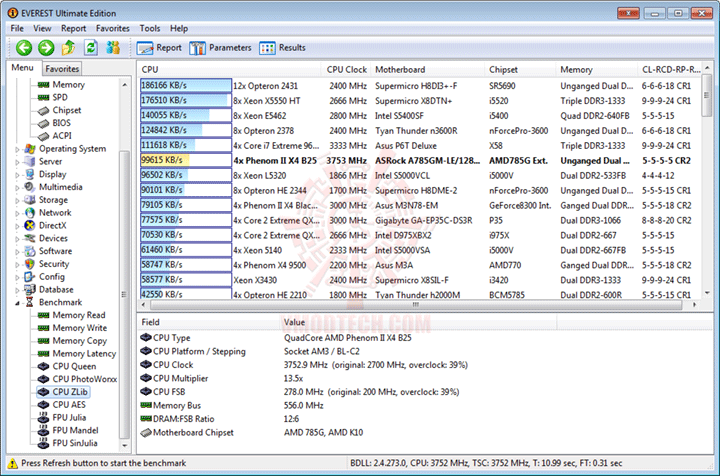Click the Server tree icon
This screenshot has width=720, height=476.
(x=30, y=162)
